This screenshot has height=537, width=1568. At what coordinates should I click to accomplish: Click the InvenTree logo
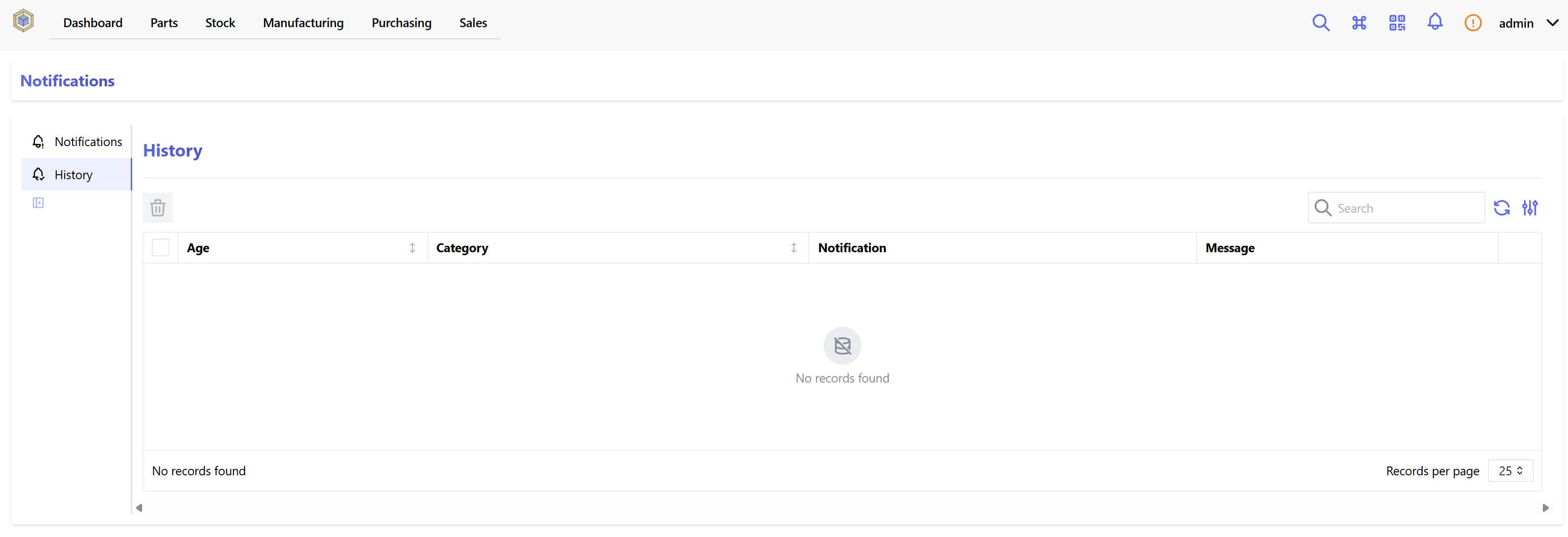(23, 20)
